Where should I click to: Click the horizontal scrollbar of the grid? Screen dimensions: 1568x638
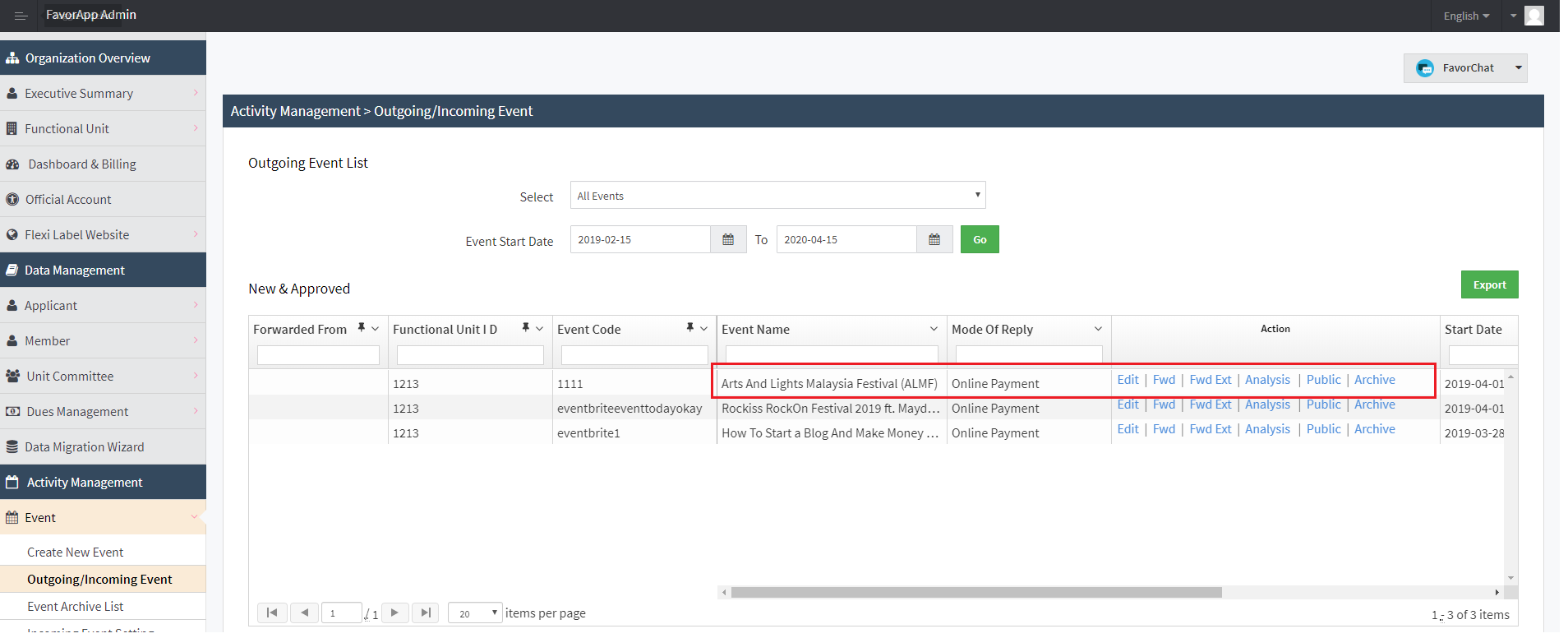975,592
